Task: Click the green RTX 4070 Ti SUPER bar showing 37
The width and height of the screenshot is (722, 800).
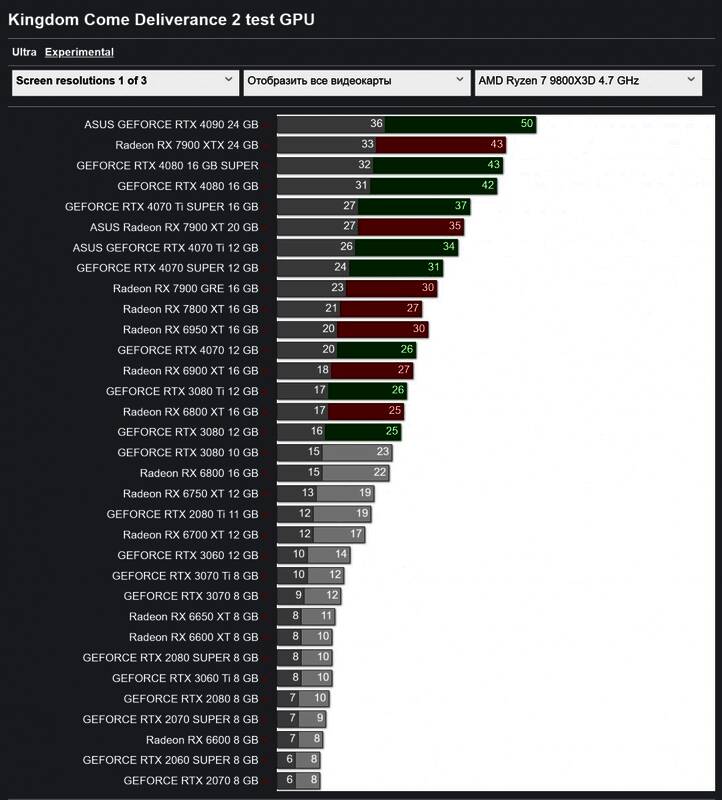Action: (414, 206)
